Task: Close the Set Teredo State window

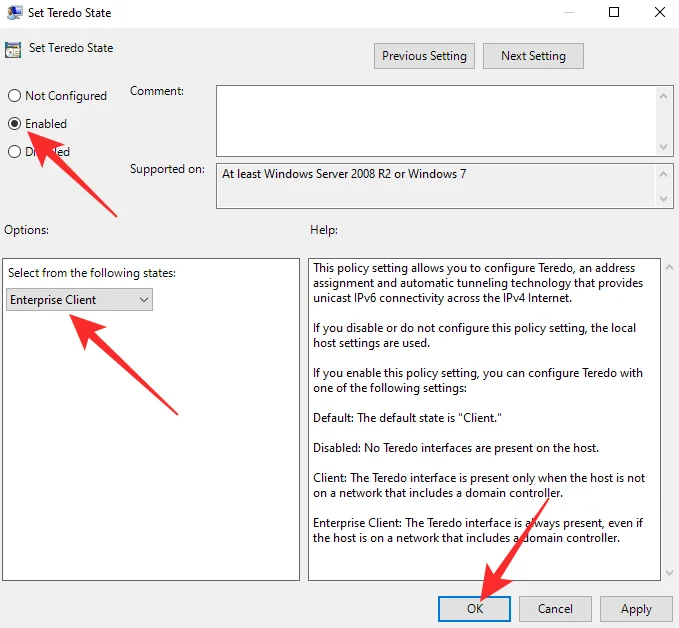Action: (x=660, y=12)
